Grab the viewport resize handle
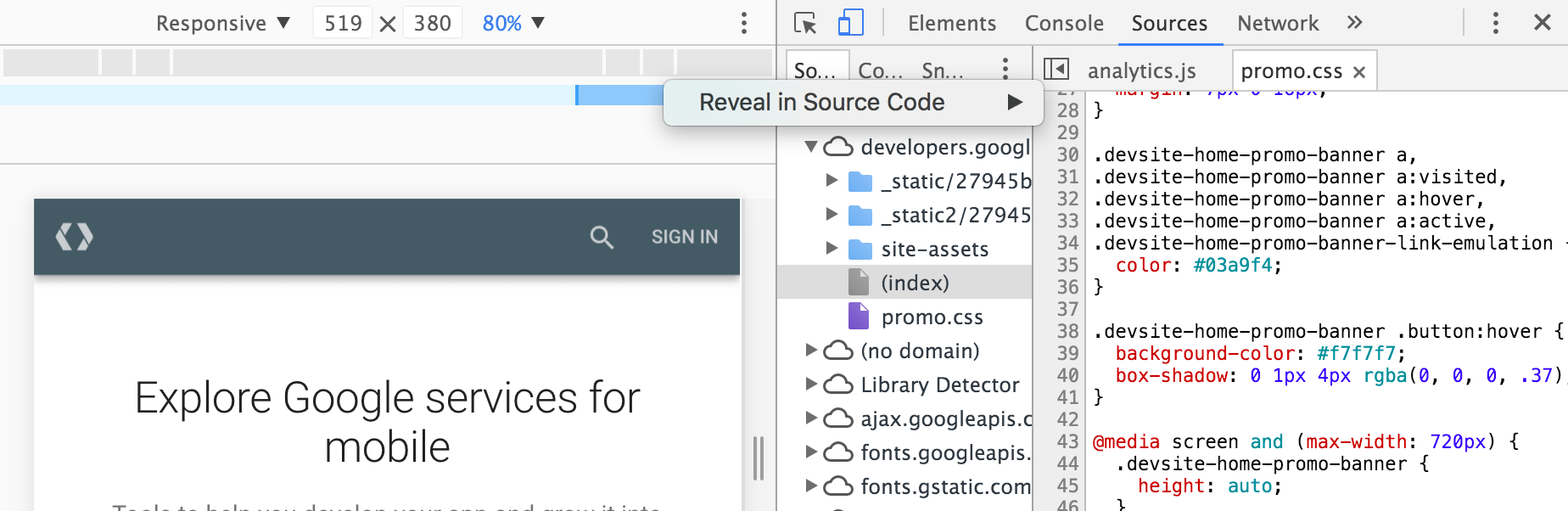Viewport: 1568px width, 511px height. [758, 459]
